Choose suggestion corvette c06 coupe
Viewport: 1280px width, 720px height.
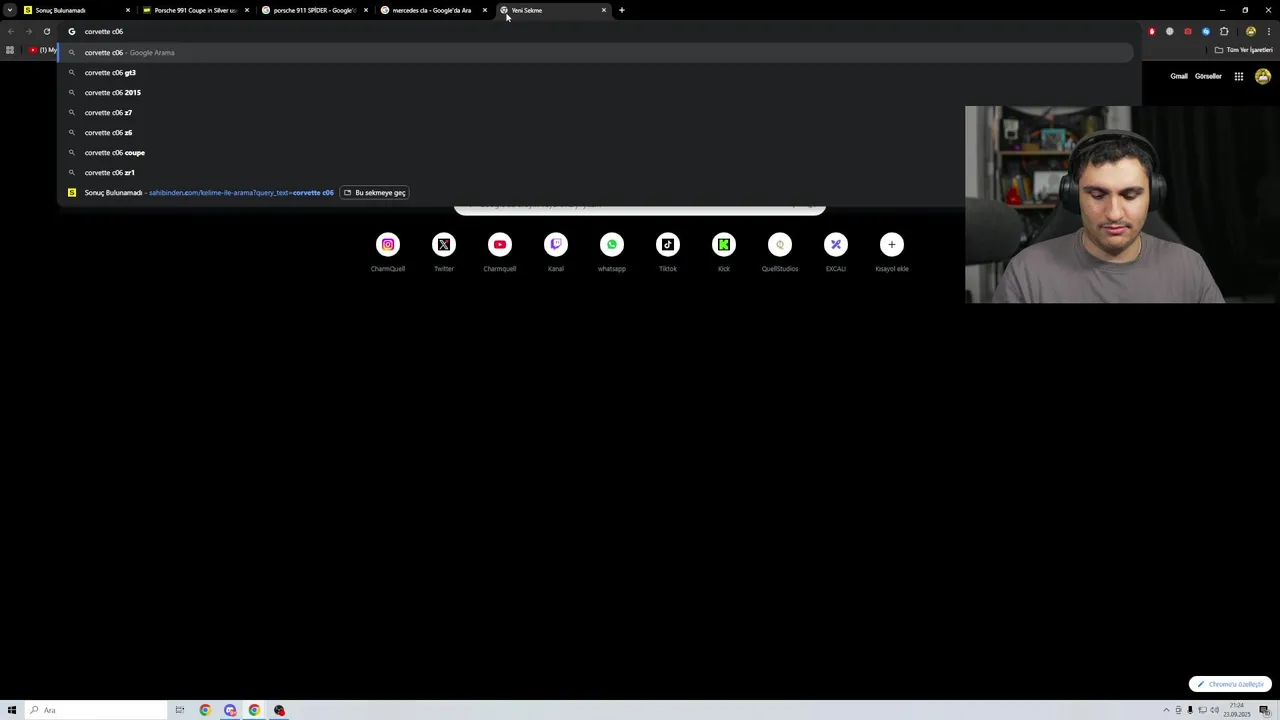click(x=596, y=152)
